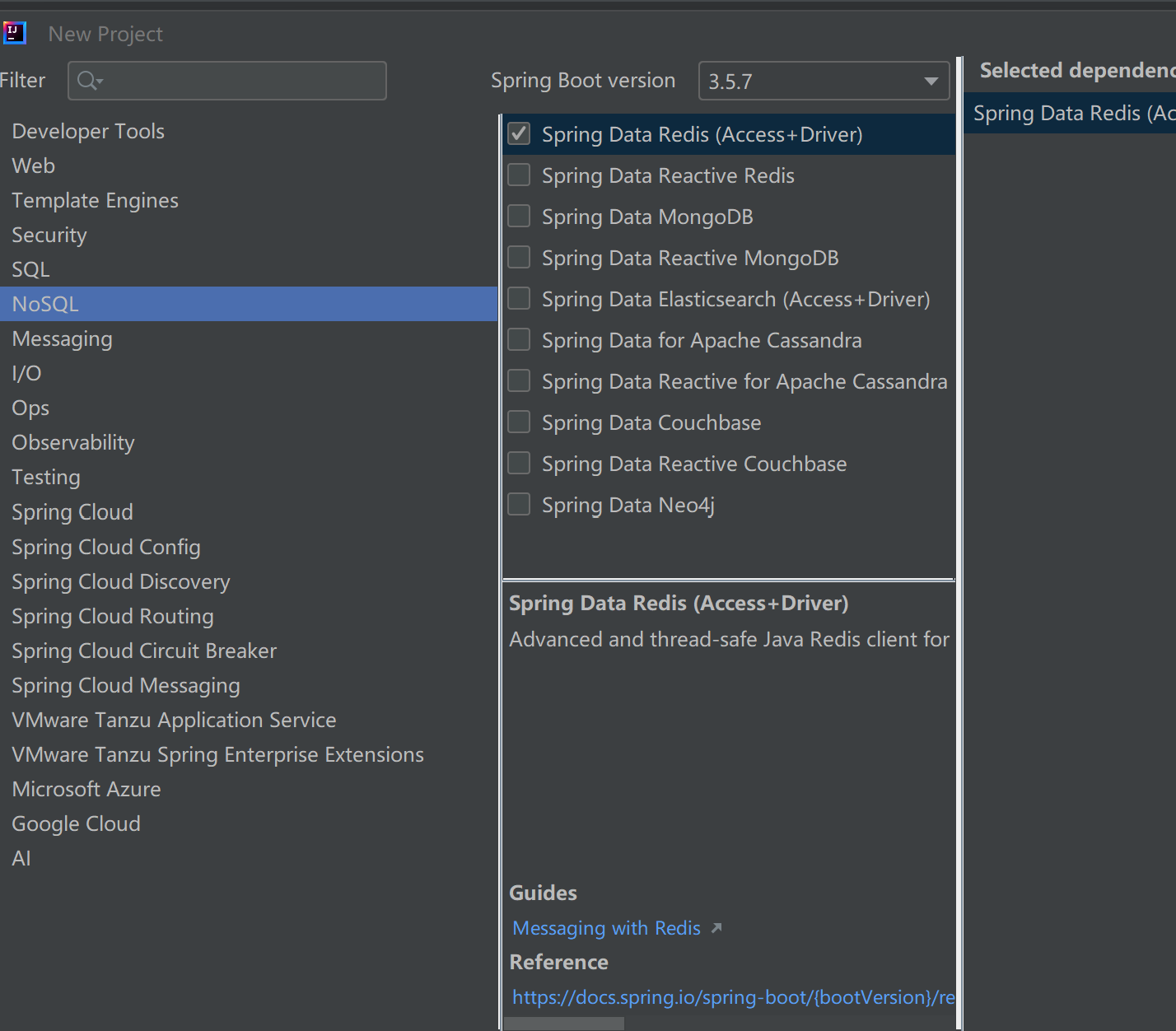Click into the Filter search field
Viewport: 1176px width, 1031px height.
click(227, 81)
